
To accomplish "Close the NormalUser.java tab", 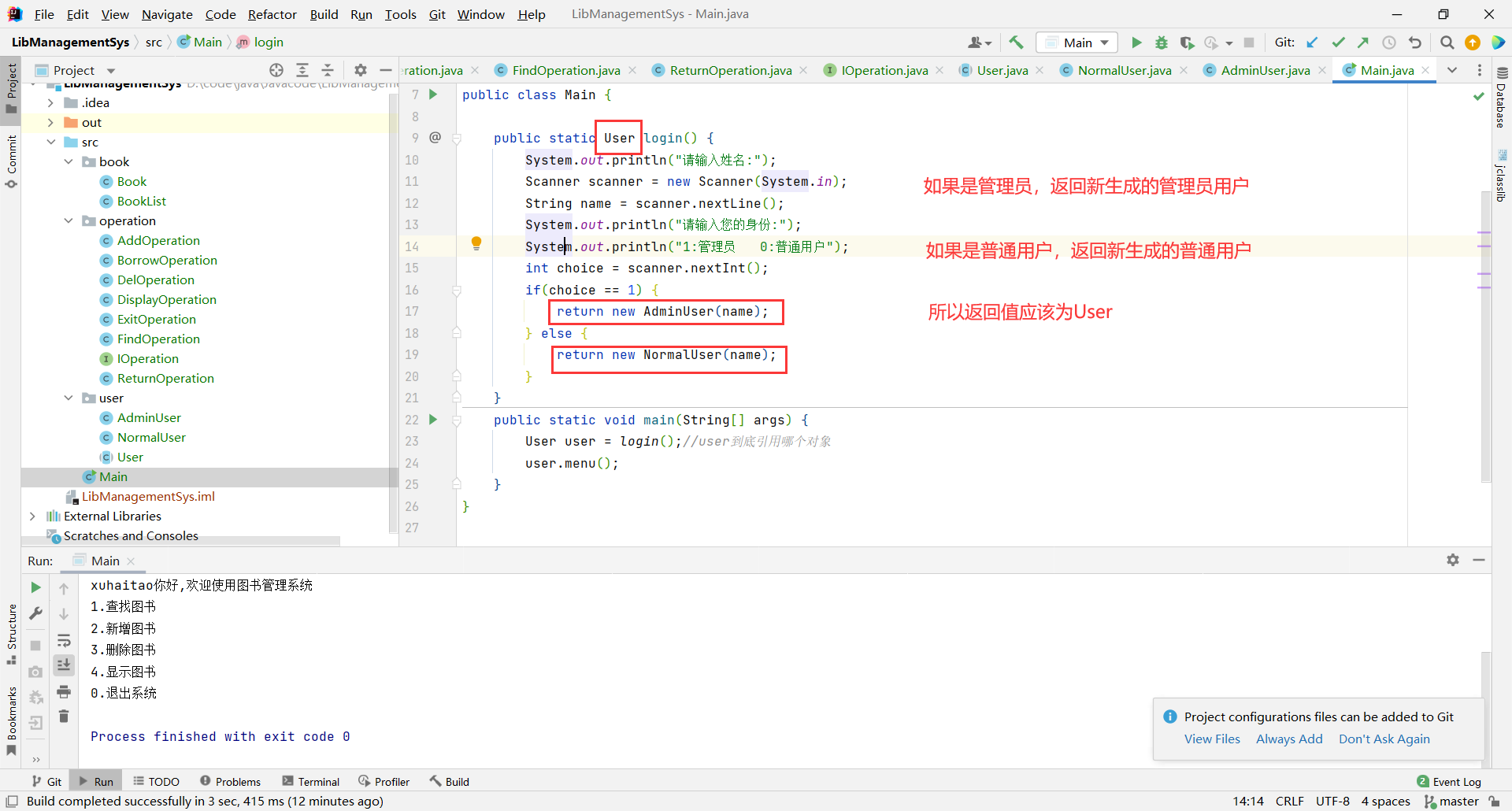I will (x=1184, y=70).
